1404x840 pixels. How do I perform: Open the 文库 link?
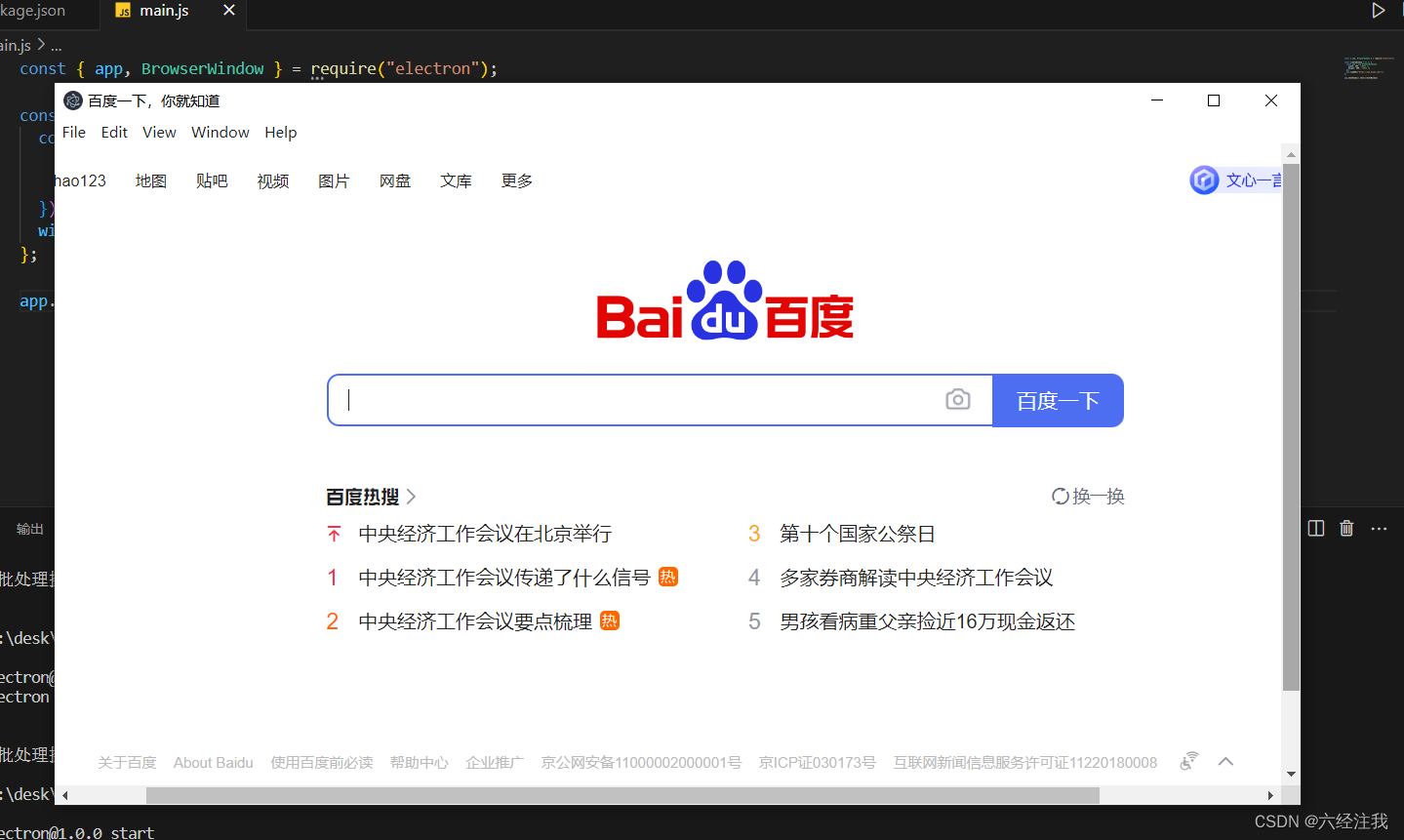(x=456, y=180)
